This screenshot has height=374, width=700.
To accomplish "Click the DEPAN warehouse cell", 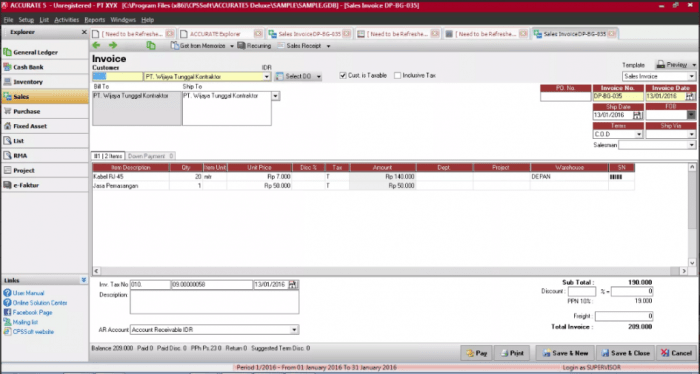I will [570, 177].
